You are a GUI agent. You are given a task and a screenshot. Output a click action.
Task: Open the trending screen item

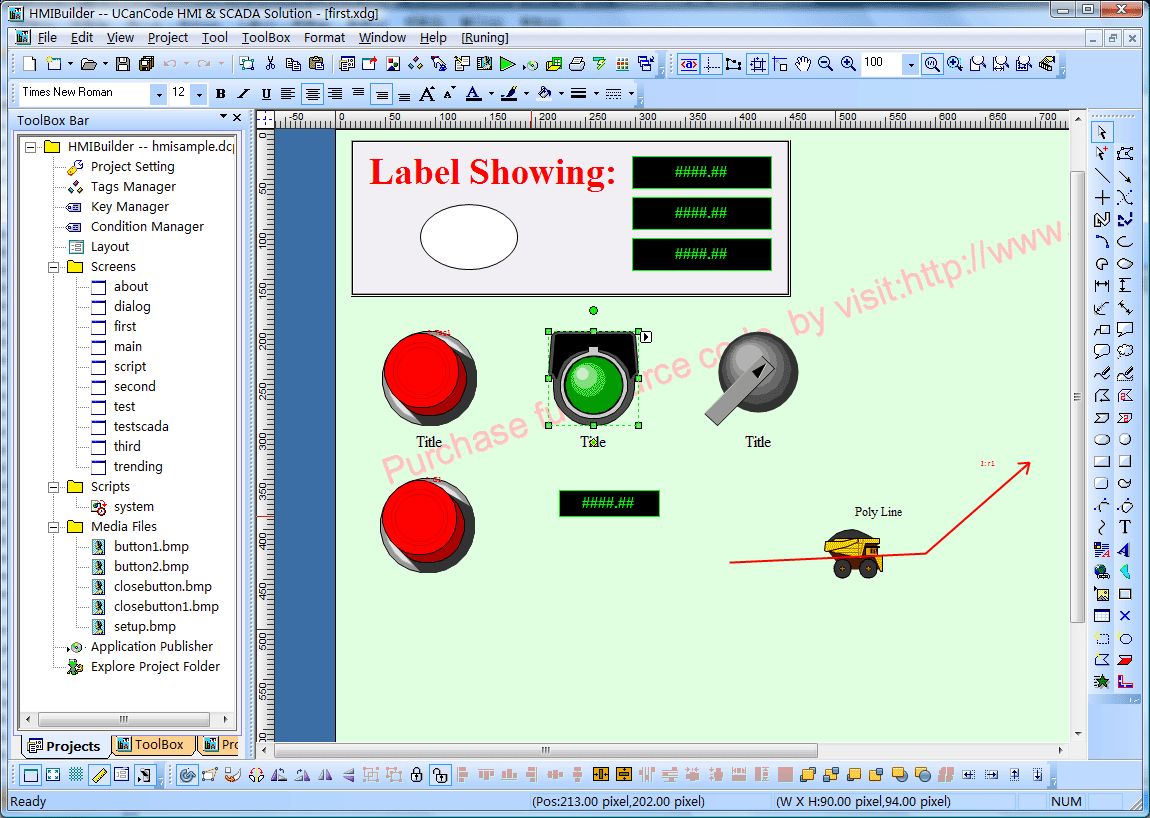138,467
